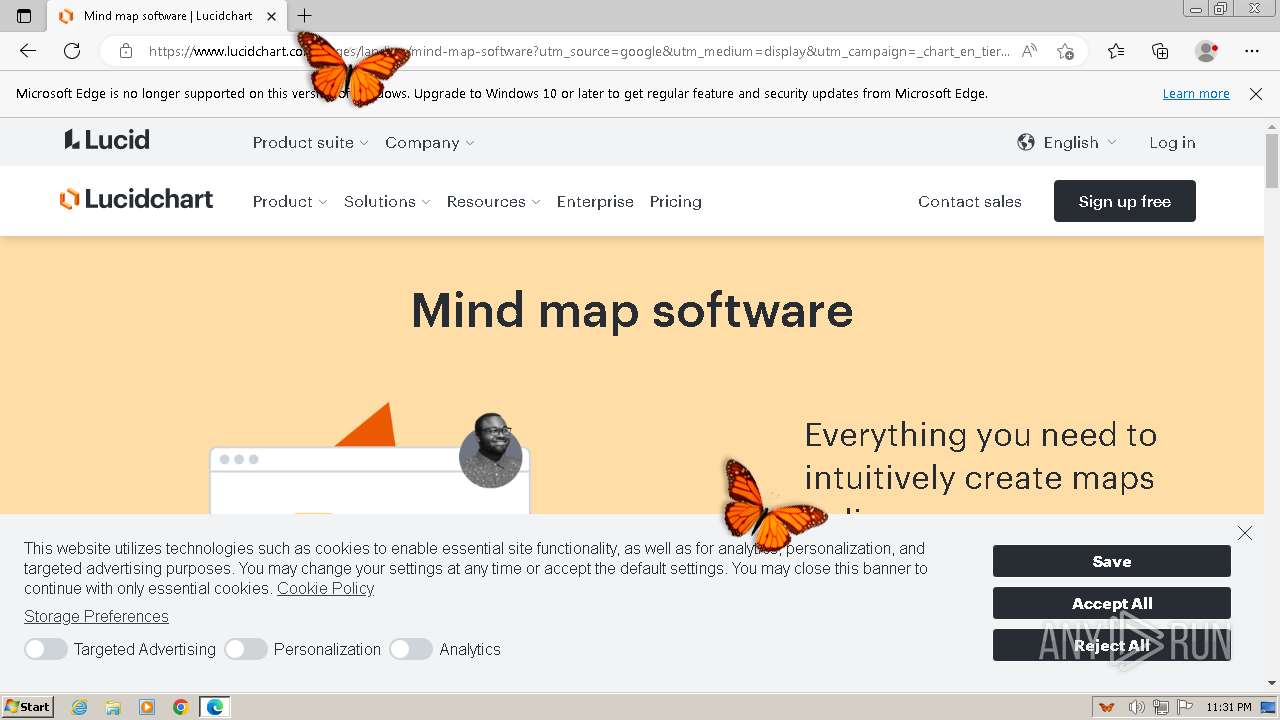The width and height of the screenshot is (1280, 720).
Task: Open media player from taskbar
Action: pos(147,707)
